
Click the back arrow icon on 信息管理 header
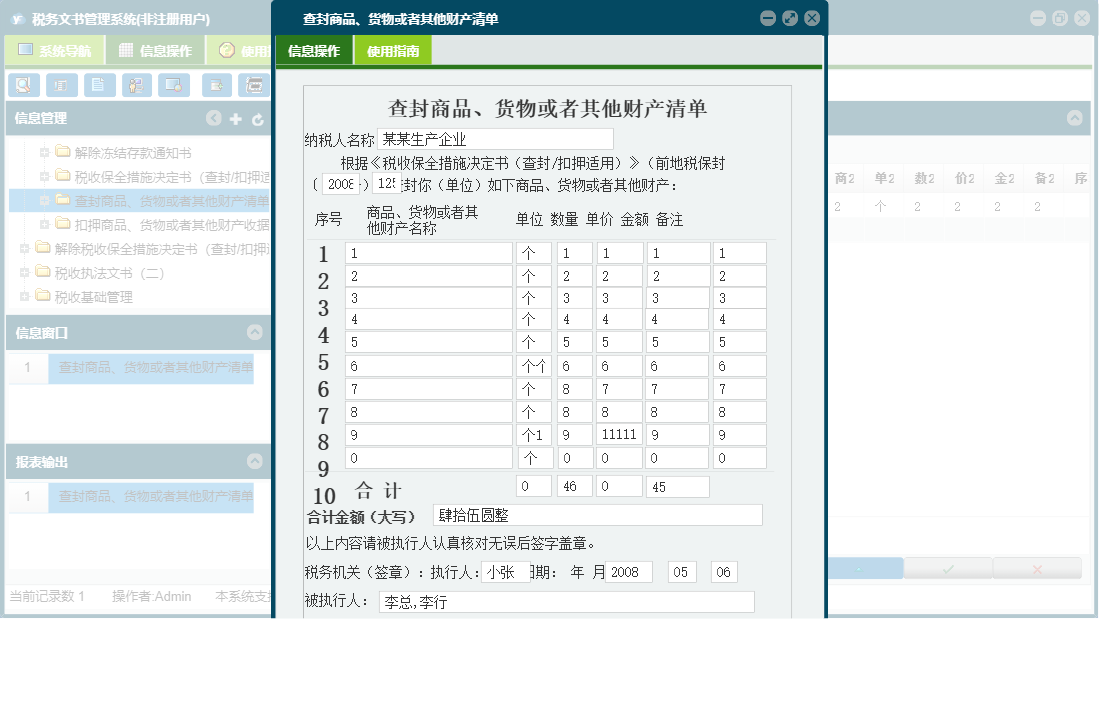[213, 118]
